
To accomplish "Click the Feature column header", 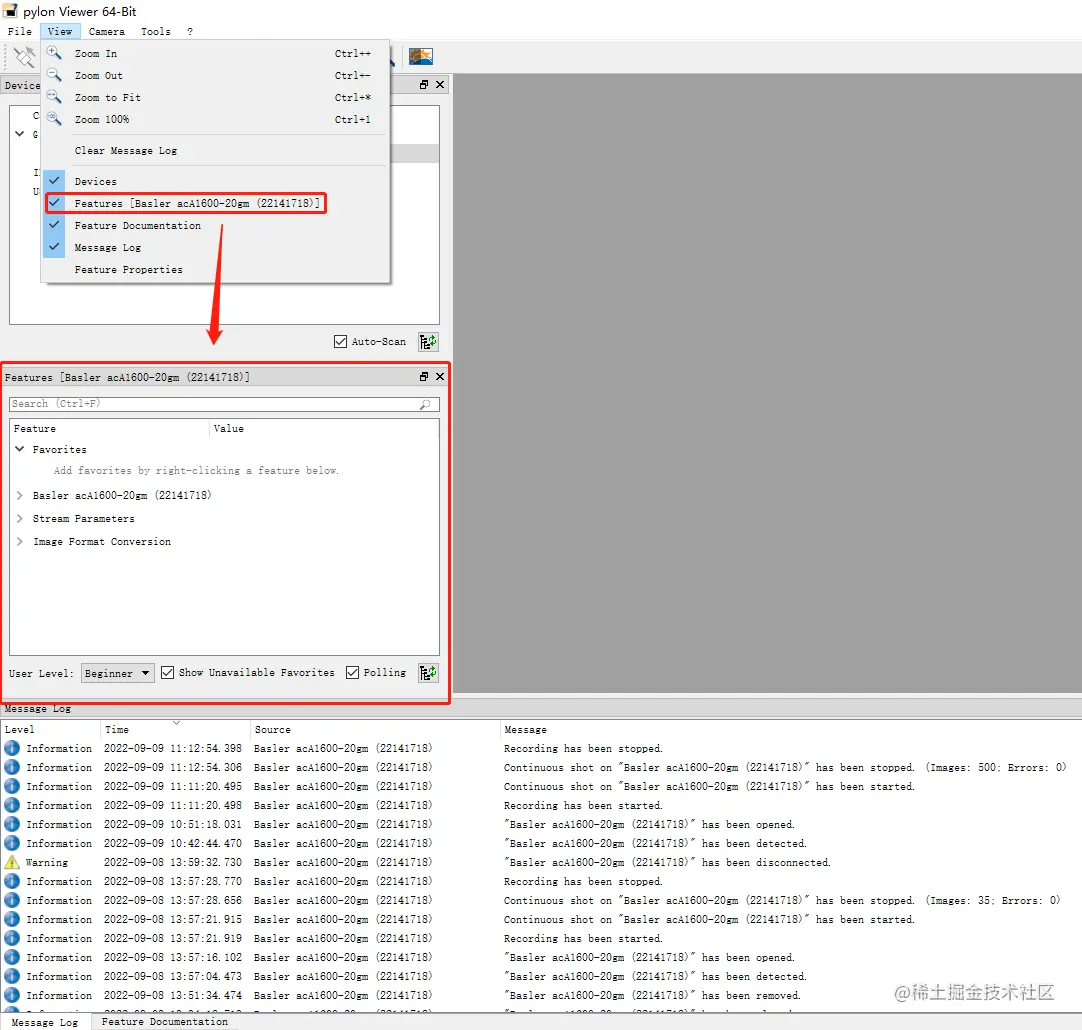I will (x=110, y=428).
